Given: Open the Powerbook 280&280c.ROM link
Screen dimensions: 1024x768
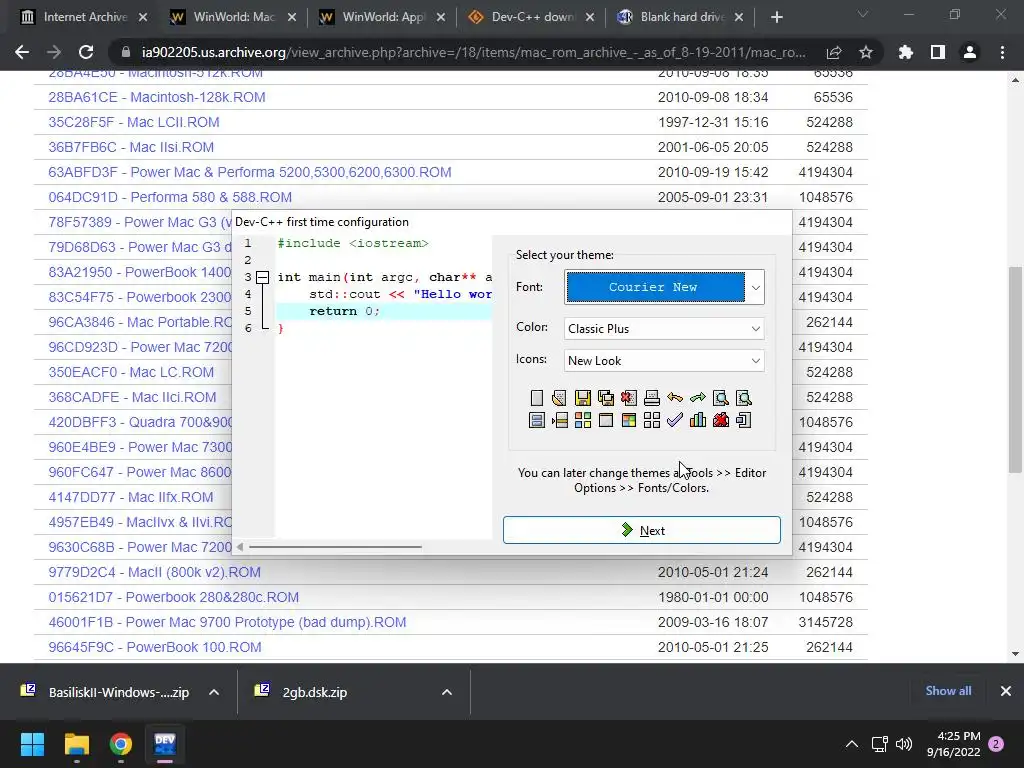Looking at the screenshot, I should 174,598.
